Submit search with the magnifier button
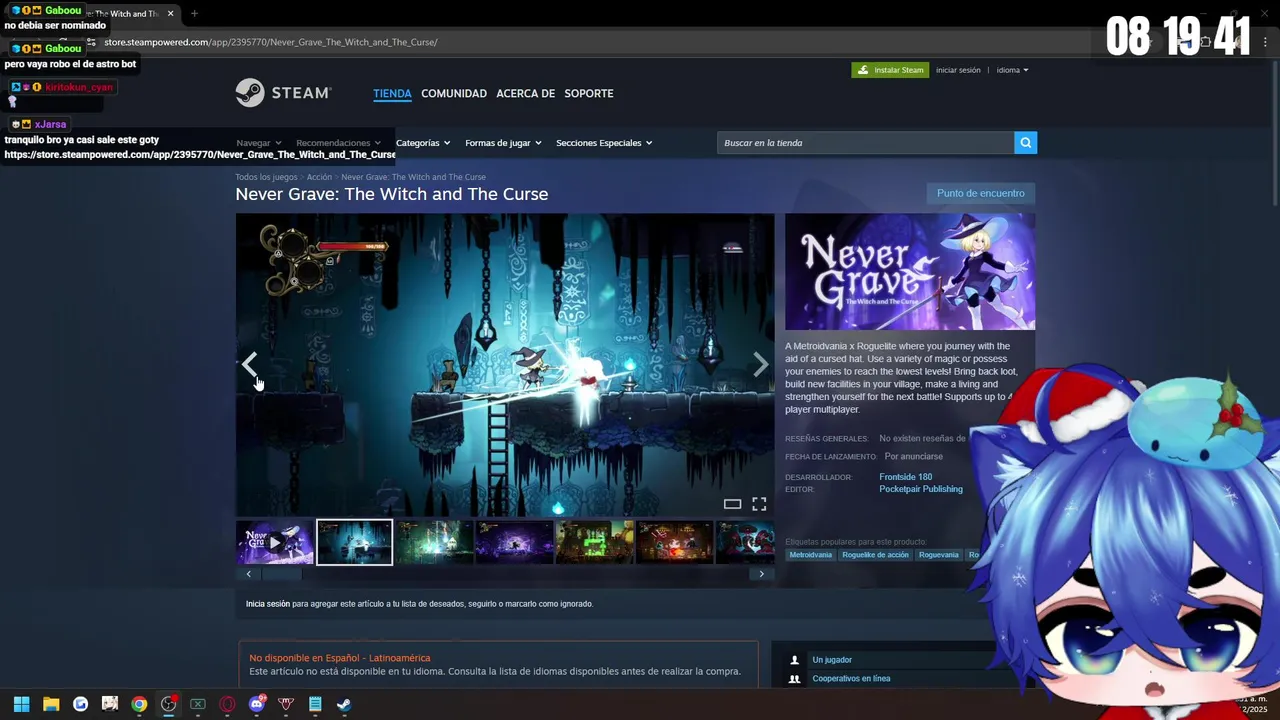The height and width of the screenshot is (720, 1280). [1025, 143]
